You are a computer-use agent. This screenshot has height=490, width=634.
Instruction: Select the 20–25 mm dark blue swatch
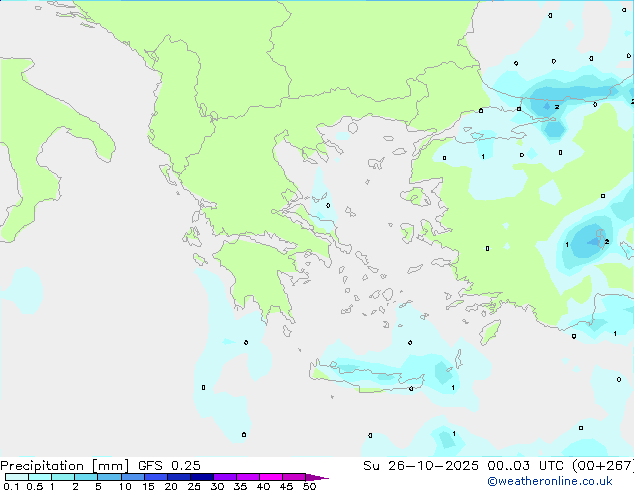click(179, 477)
